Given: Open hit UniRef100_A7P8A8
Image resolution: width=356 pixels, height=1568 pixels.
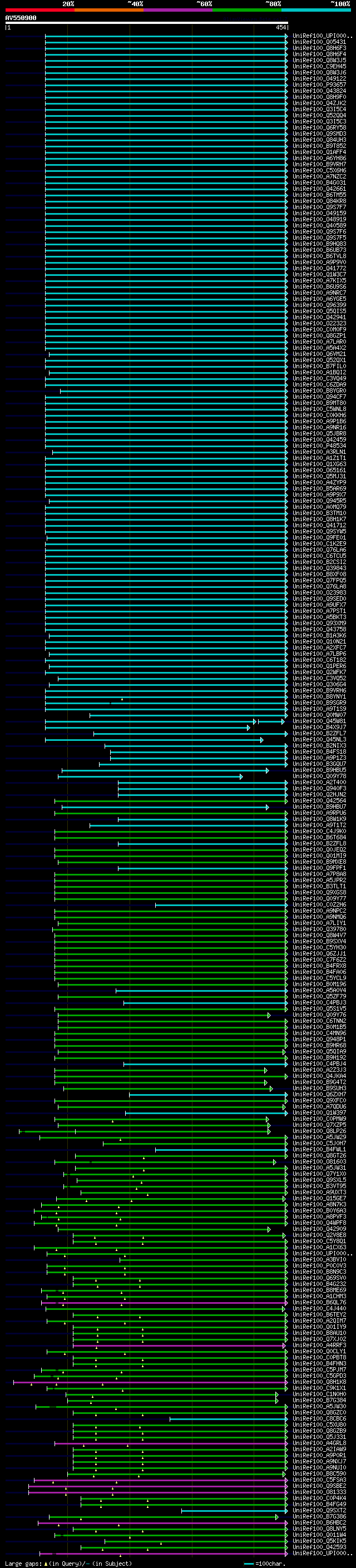Looking at the screenshot, I should 319,874.
